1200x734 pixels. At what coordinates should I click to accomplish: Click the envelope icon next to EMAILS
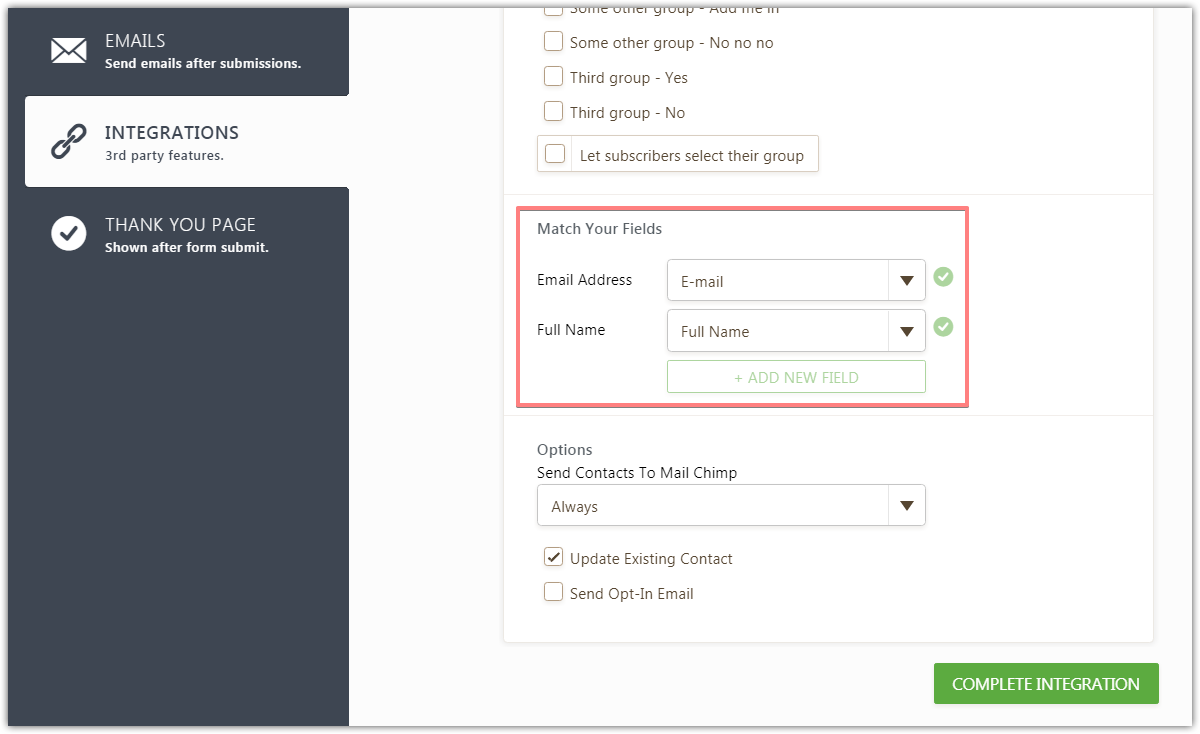68,50
